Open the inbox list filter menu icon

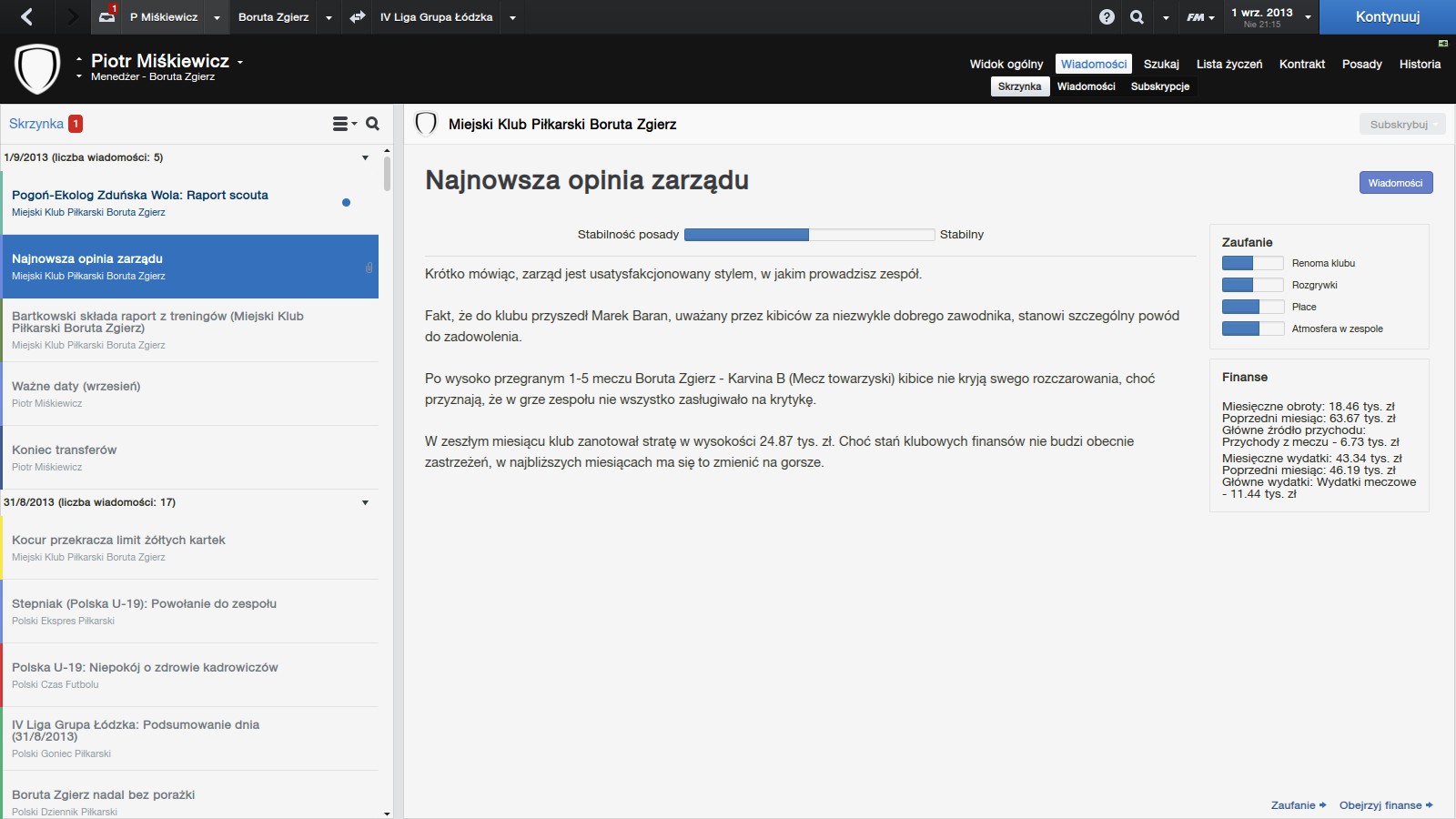coord(344,124)
